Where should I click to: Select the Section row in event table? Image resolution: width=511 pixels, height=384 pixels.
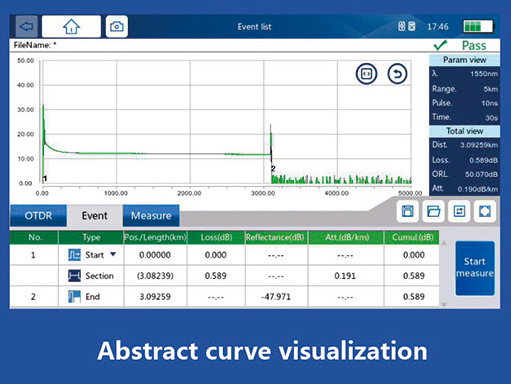click(x=224, y=276)
